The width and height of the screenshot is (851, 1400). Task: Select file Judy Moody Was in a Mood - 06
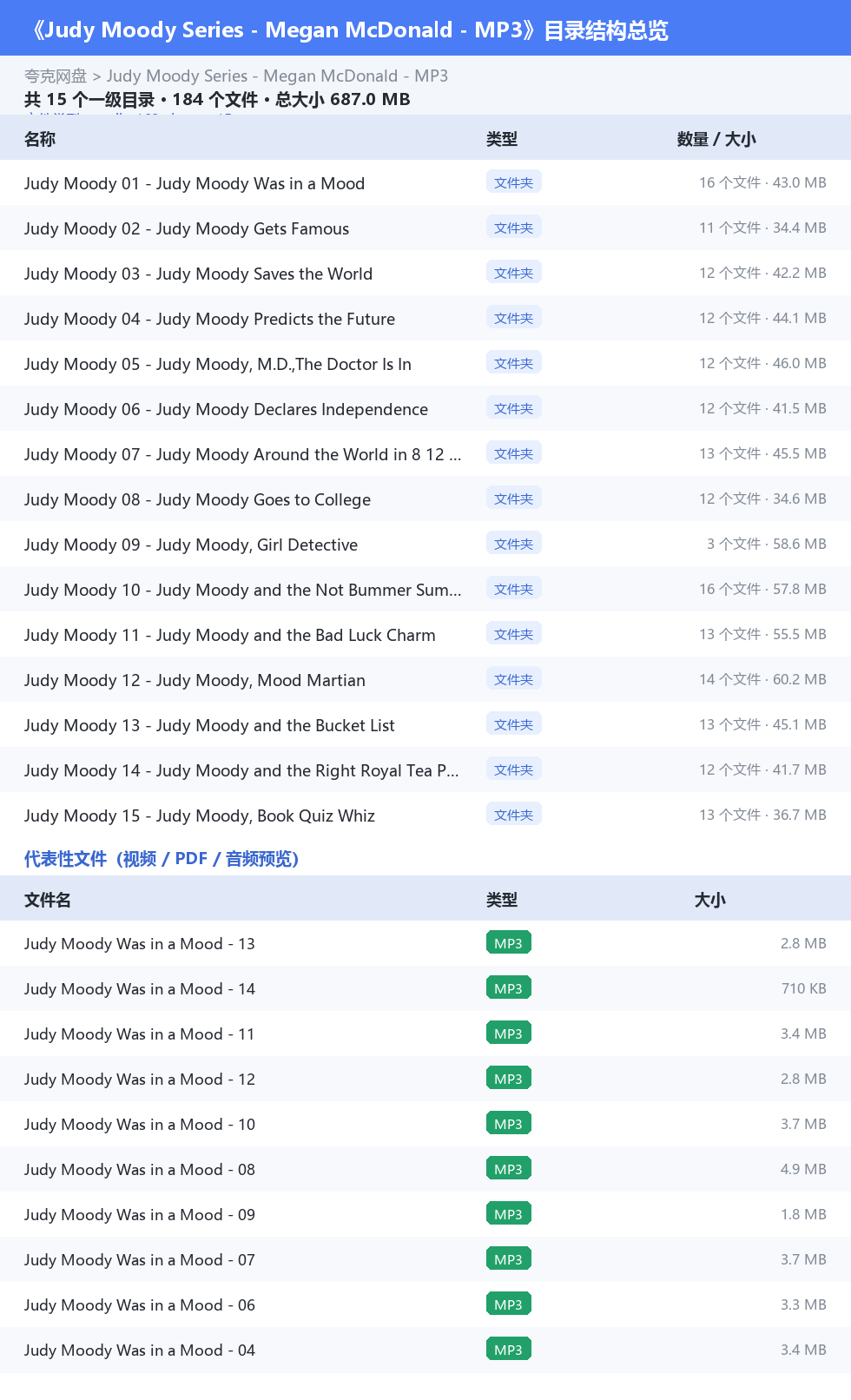[140, 1305]
